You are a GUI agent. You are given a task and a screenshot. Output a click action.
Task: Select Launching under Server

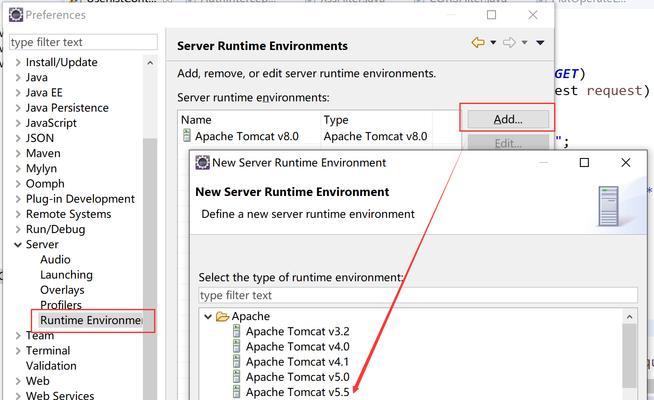(x=66, y=275)
